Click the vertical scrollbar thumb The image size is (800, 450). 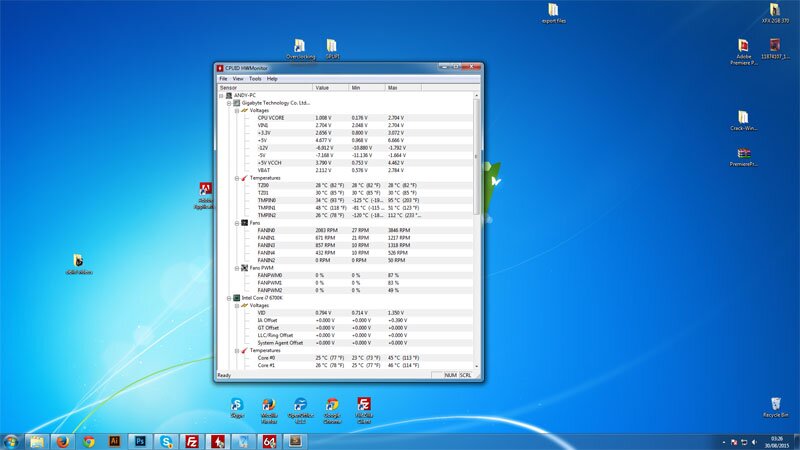[x=477, y=157]
